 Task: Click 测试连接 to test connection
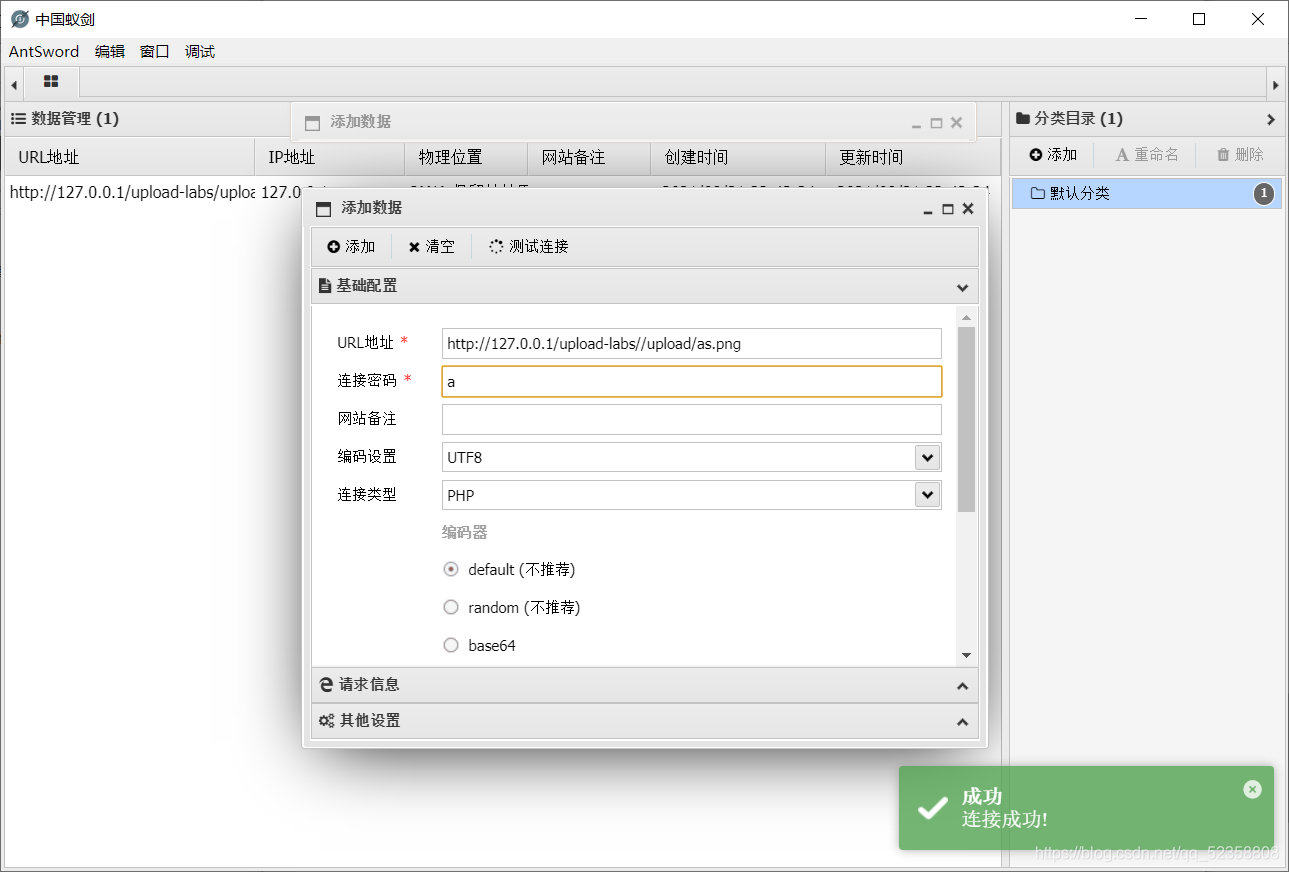[529, 247]
